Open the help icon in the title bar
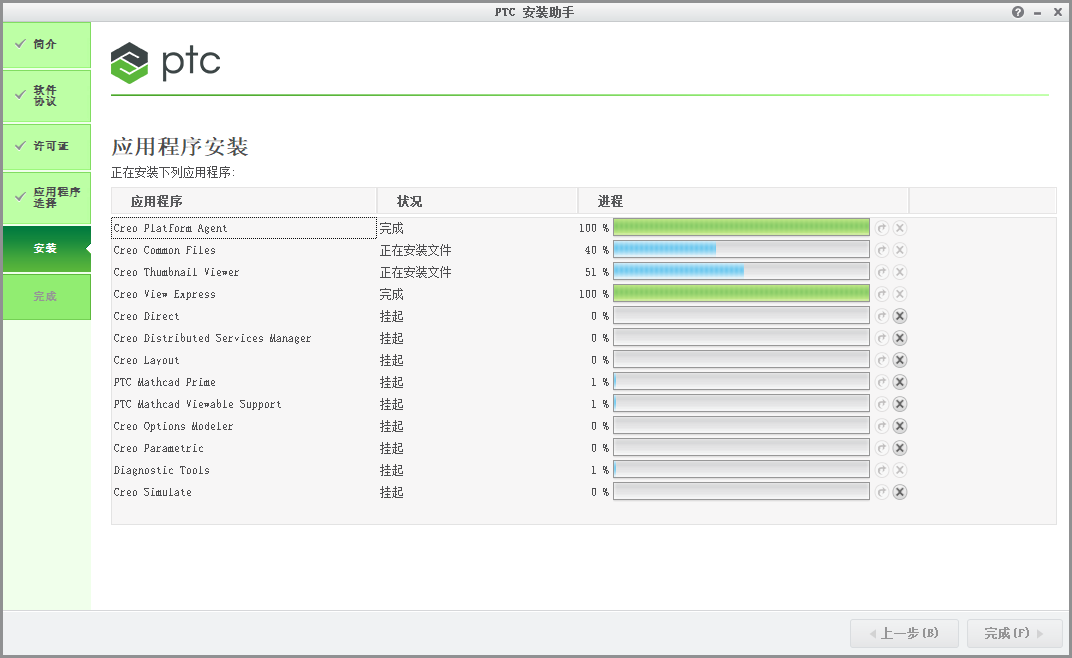The height and width of the screenshot is (658, 1072). [1017, 11]
